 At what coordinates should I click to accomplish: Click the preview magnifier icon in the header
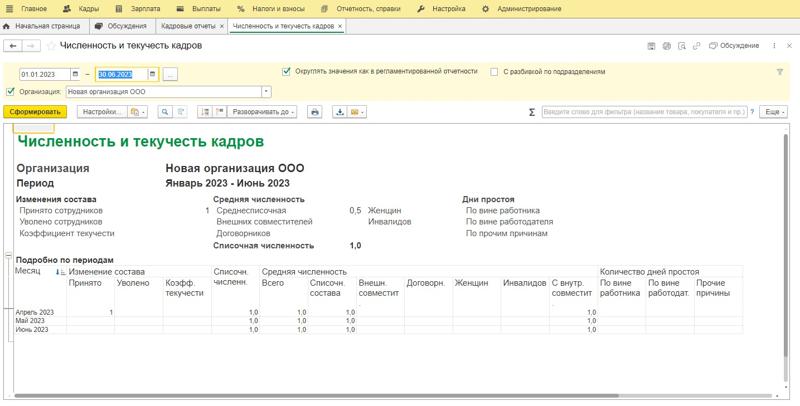coord(682,46)
